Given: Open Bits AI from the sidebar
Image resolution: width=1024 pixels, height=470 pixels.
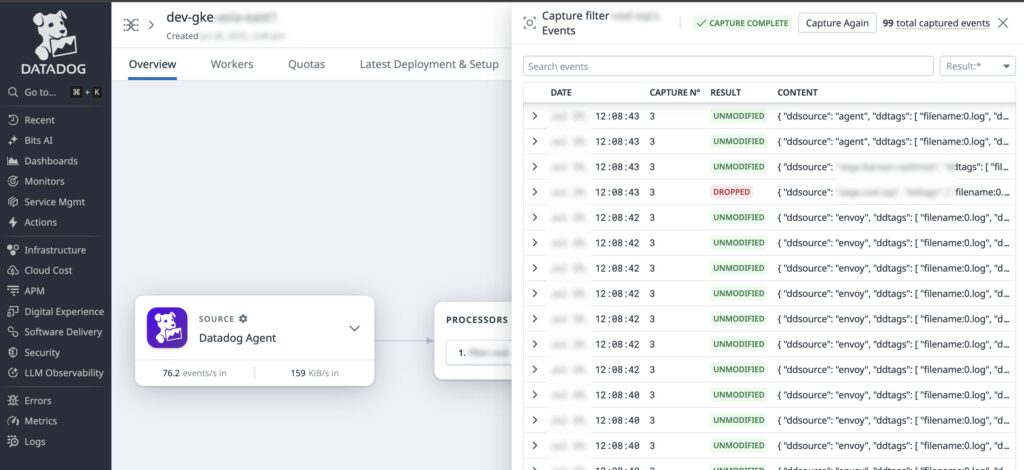Looking at the screenshot, I should tap(39, 140).
